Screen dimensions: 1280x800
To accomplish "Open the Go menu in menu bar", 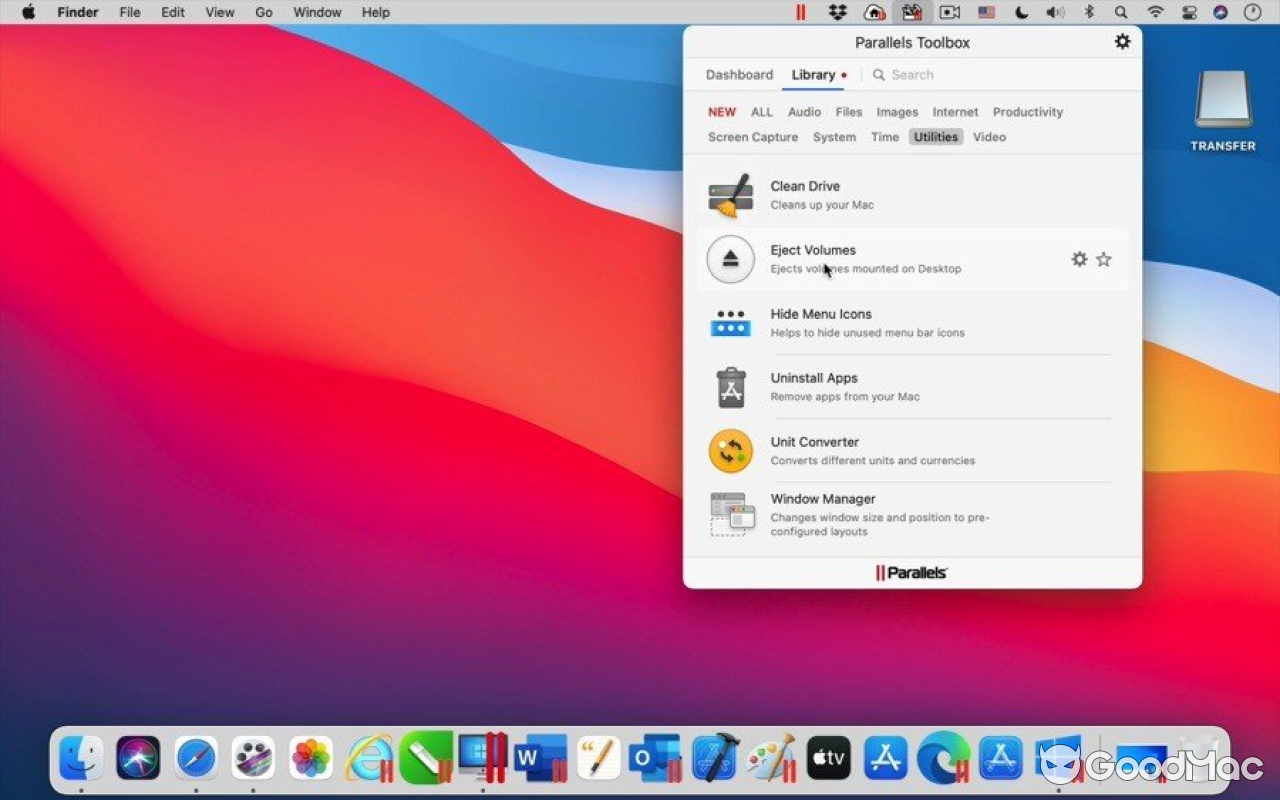I will 263,12.
